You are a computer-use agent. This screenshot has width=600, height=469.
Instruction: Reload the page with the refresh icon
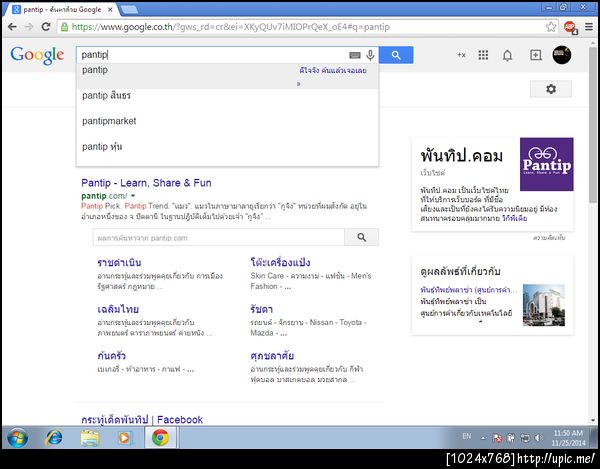pyautogui.click(x=46, y=27)
